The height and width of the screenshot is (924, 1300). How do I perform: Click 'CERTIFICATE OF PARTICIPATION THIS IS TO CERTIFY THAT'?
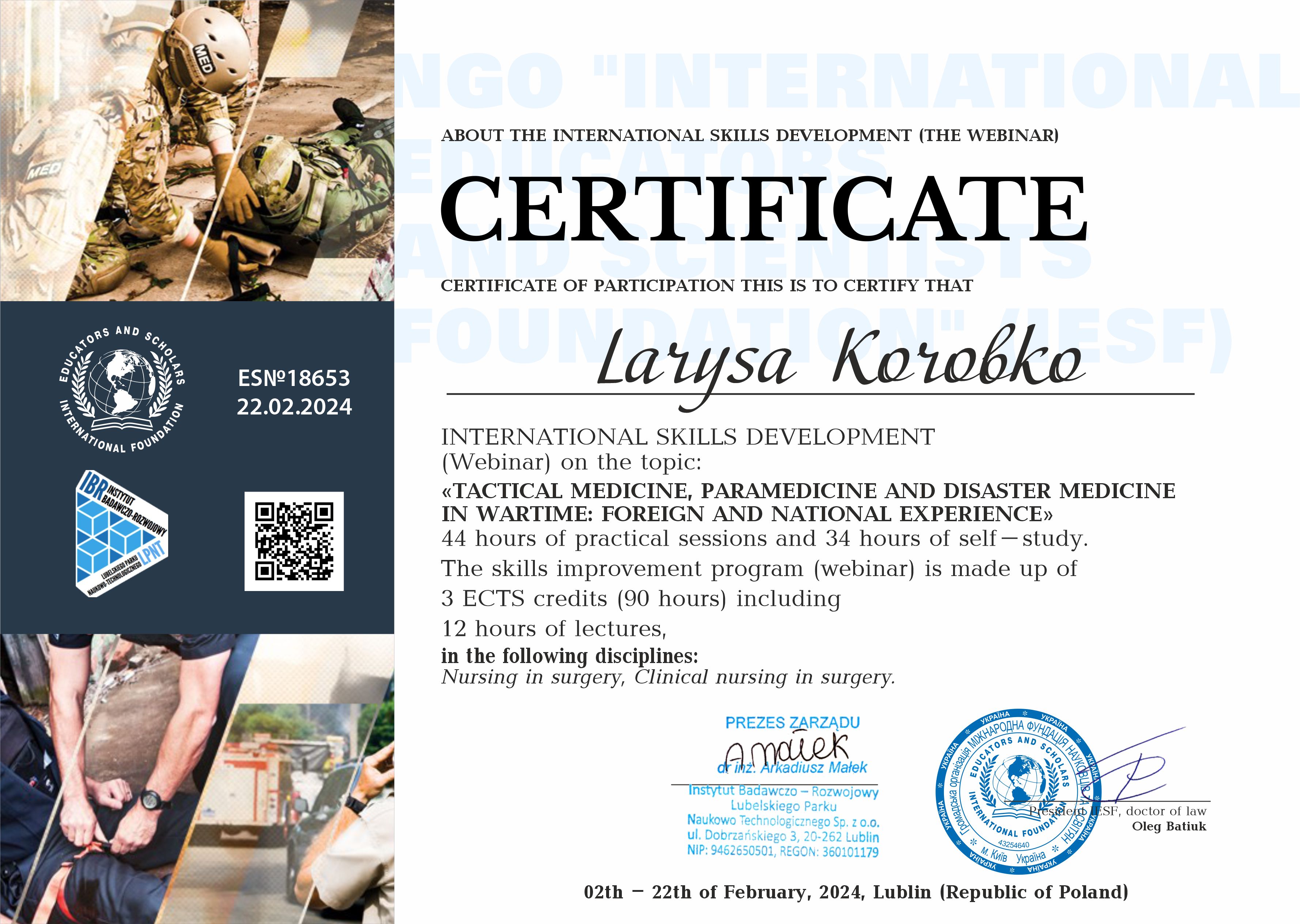[707, 285]
